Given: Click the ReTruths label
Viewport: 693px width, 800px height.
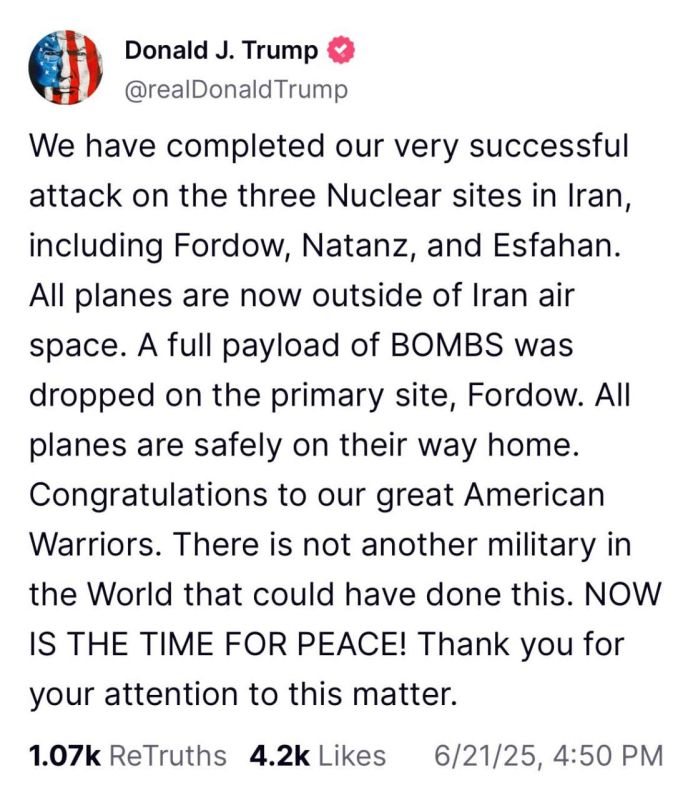Looking at the screenshot, I should click(x=168, y=756).
